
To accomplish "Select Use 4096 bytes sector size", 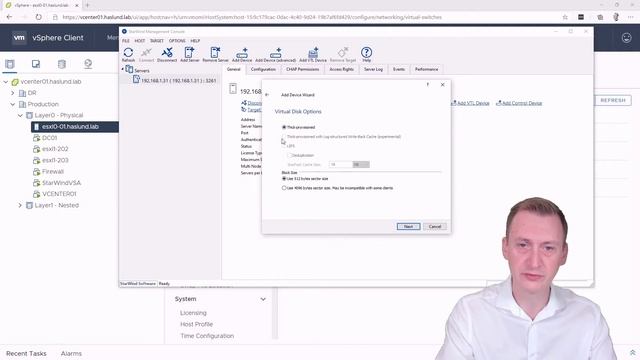I will click(284, 188).
